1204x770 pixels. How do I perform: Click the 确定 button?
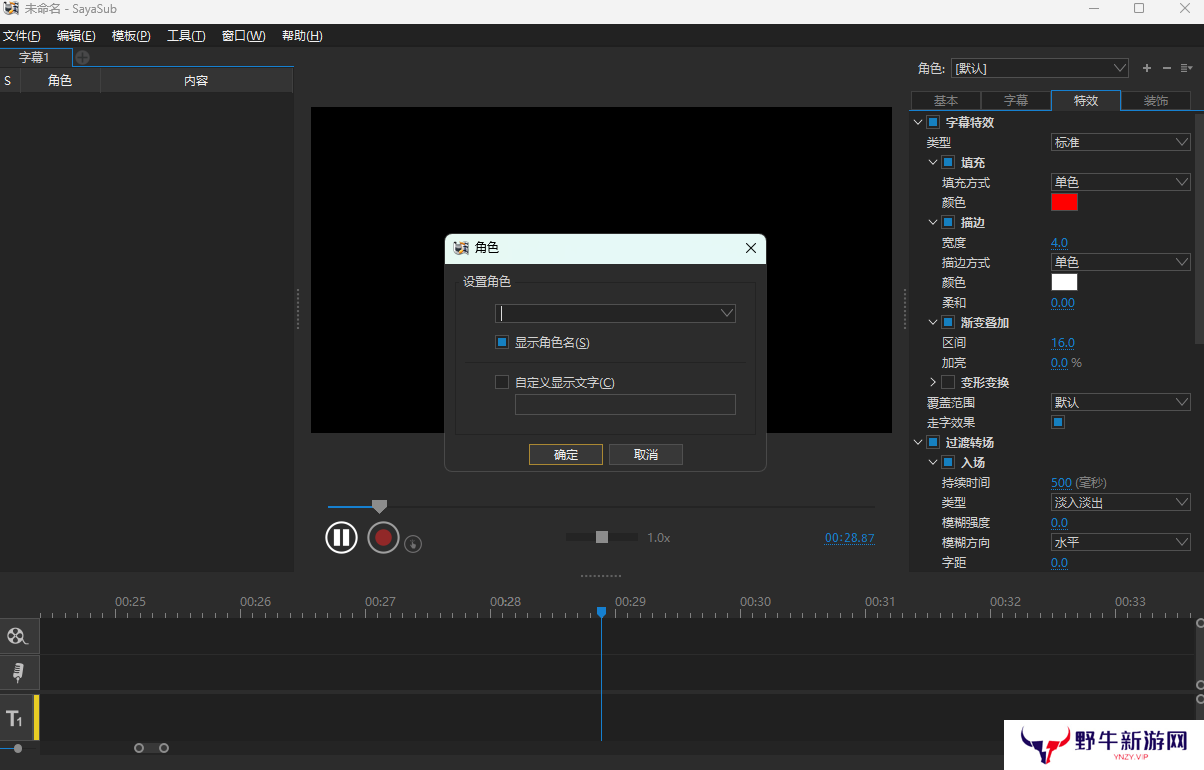pos(566,455)
